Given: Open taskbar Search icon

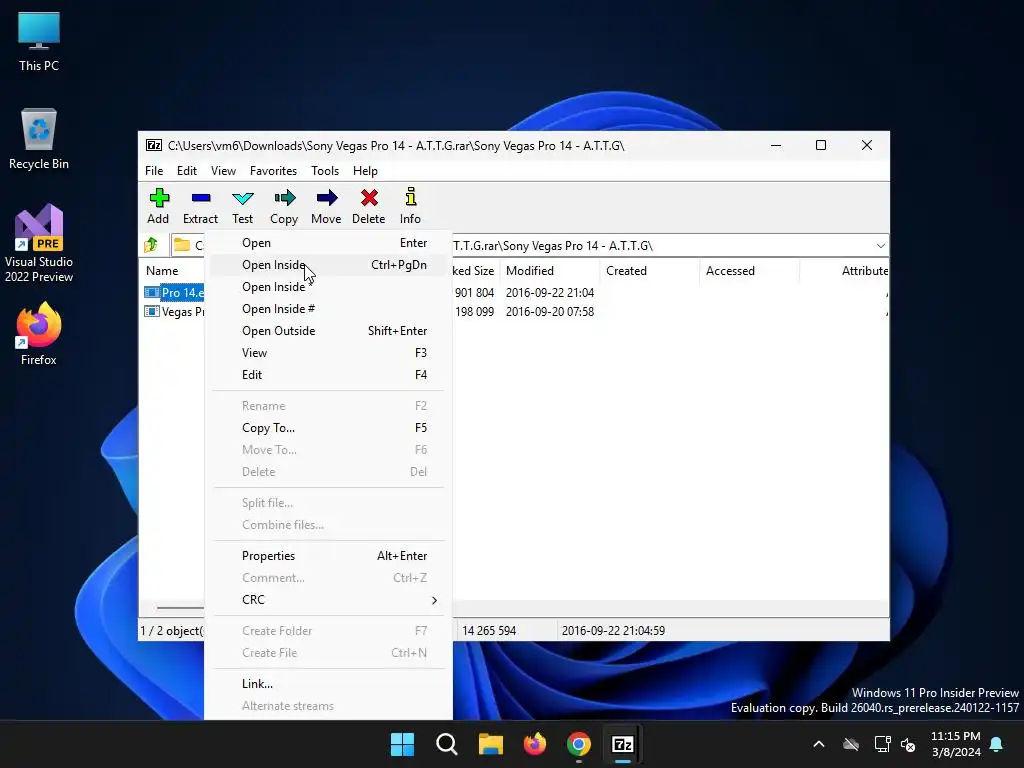Looking at the screenshot, I should coord(447,744).
